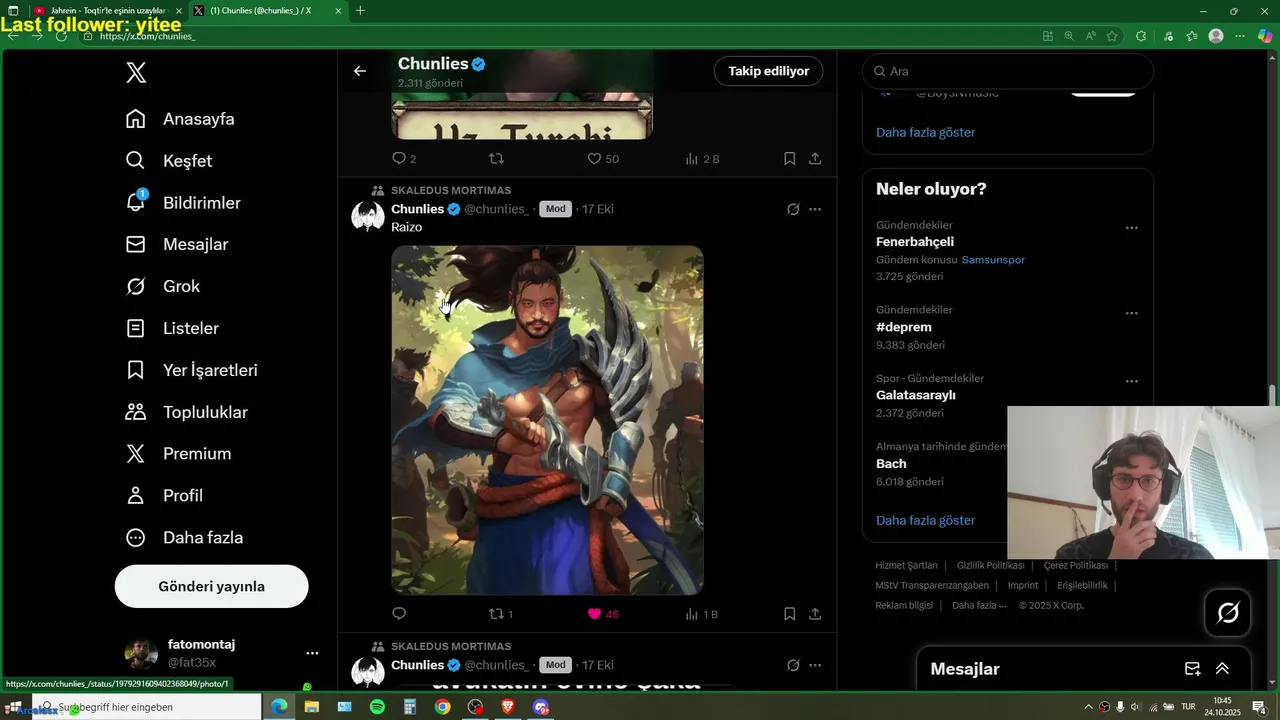Go to Anasayfa in sidebar
The width and height of the screenshot is (1280, 720).
point(180,119)
